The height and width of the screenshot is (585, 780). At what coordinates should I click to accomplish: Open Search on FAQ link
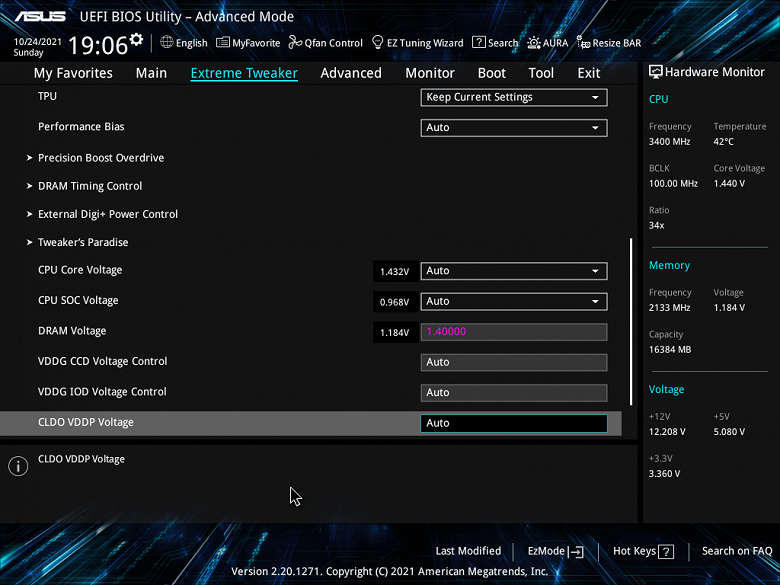[x=737, y=551]
